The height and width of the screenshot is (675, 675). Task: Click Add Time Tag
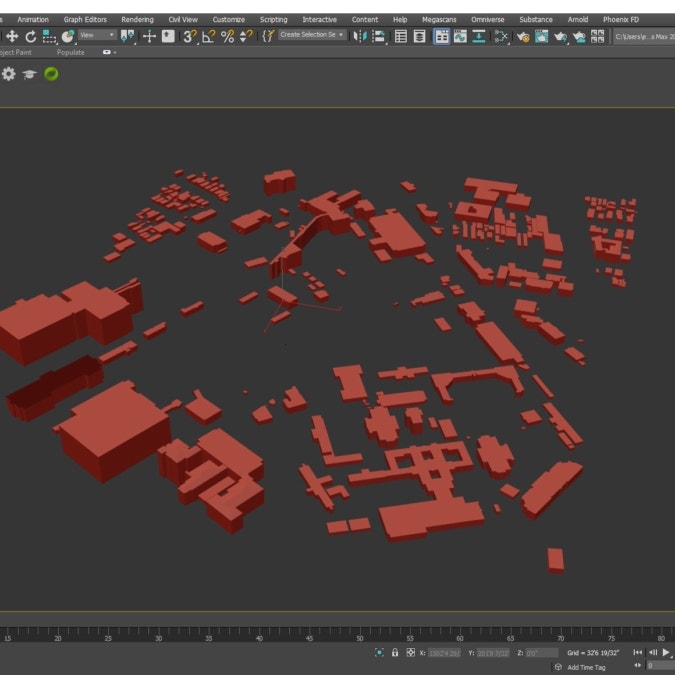click(586, 667)
